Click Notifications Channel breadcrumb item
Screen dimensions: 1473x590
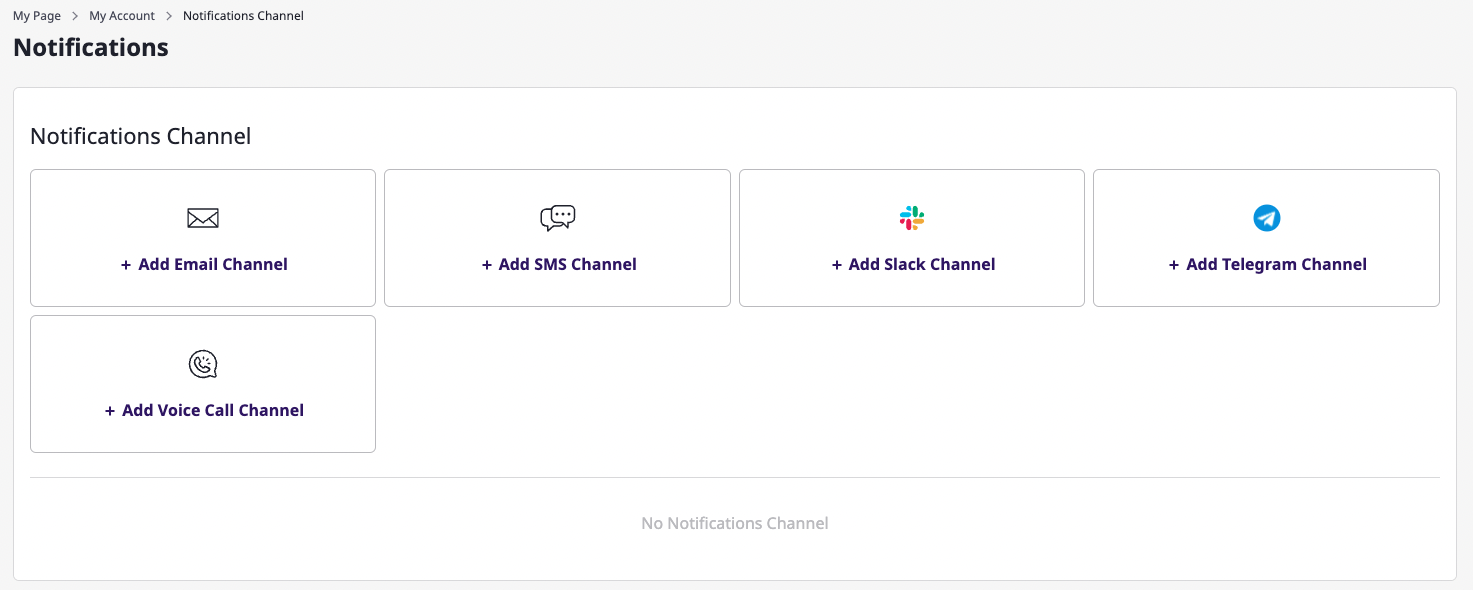(243, 16)
